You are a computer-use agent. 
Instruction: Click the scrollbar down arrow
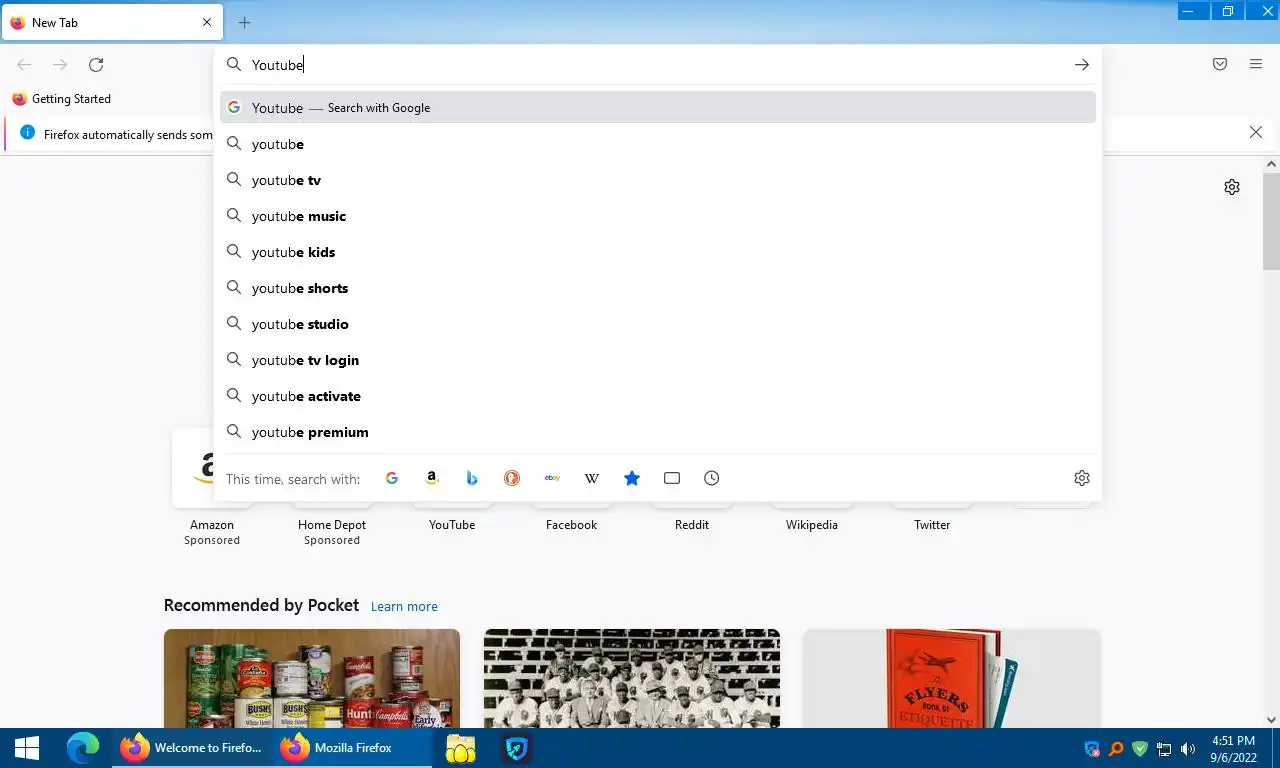coord(1271,719)
